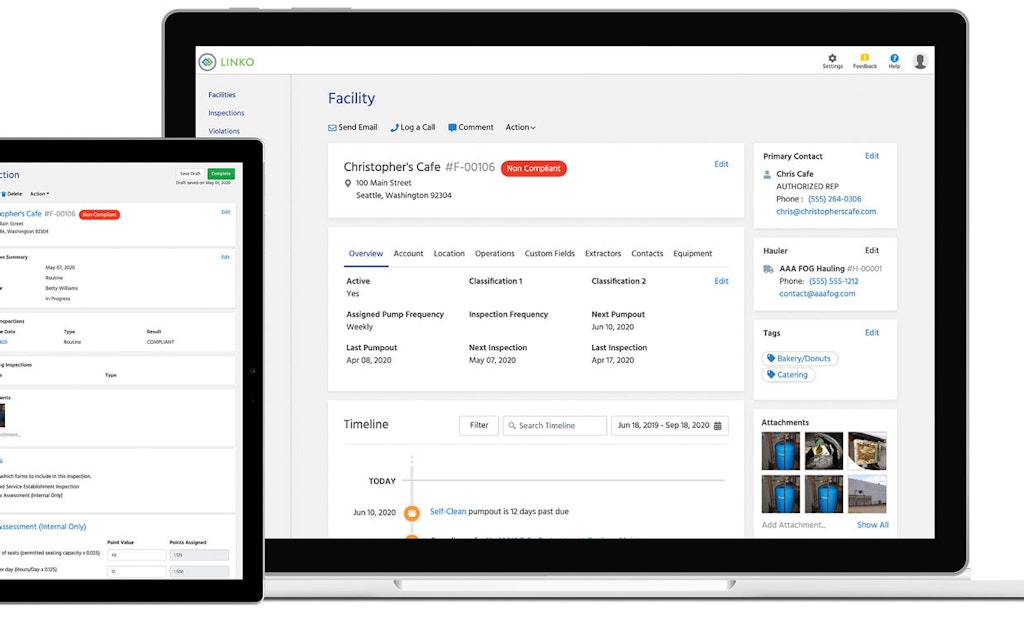Open Inspections in the left sidebar
Screen dimensions: 1024x620
tap(226, 114)
